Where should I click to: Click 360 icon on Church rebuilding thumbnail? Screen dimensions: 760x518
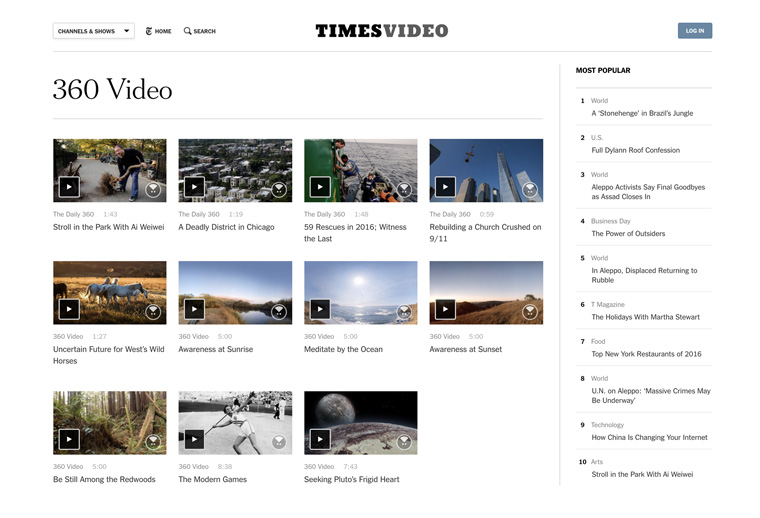point(530,189)
